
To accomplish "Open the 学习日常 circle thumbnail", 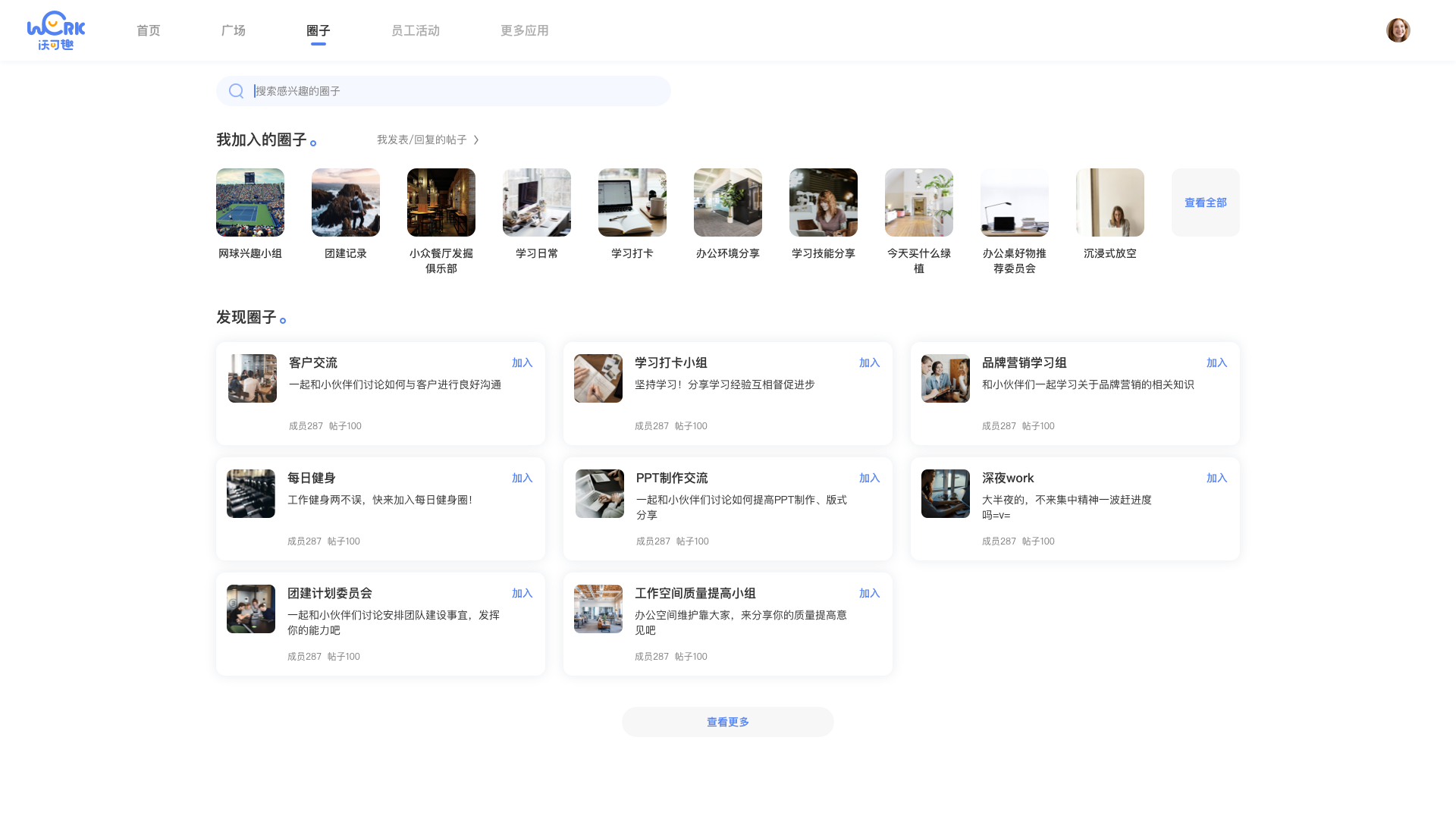I will pyautogui.click(x=537, y=202).
